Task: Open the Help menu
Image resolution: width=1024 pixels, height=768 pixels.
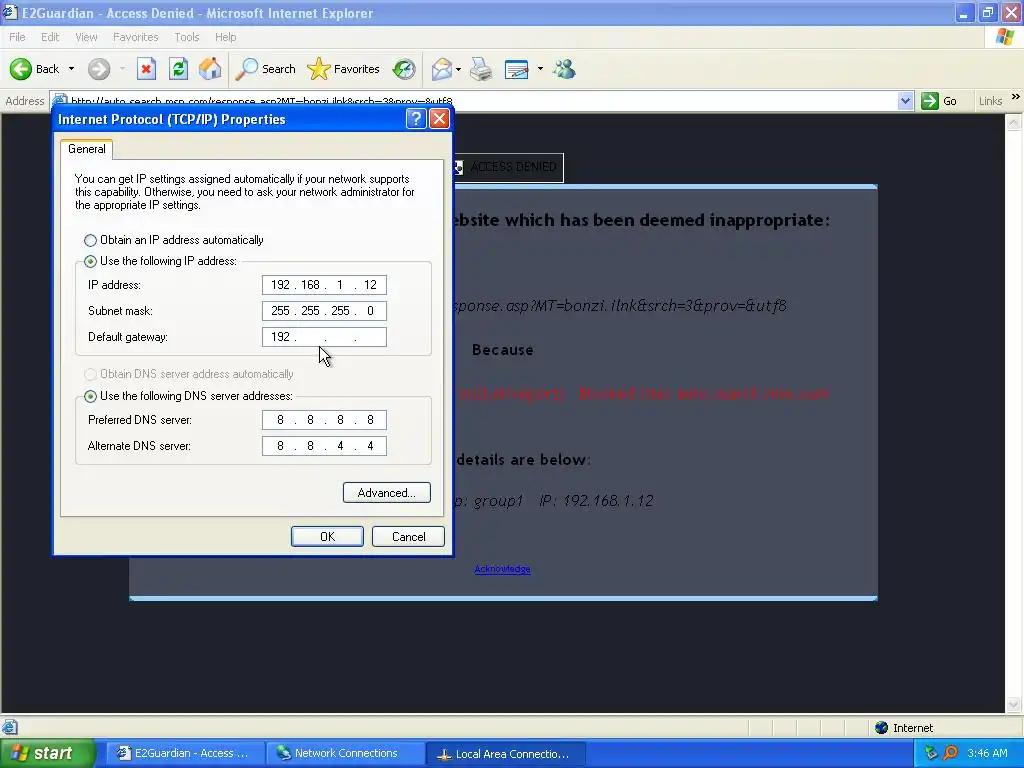Action: pyautogui.click(x=225, y=37)
